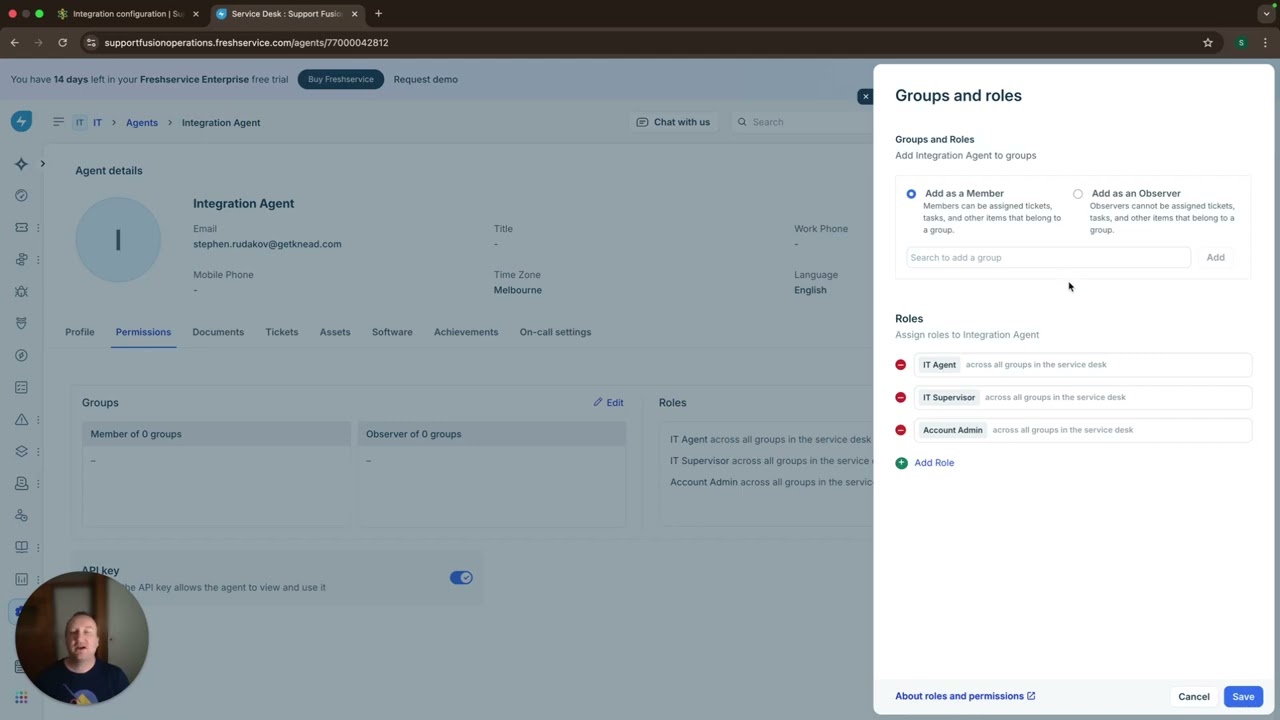The width and height of the screenshot is (1280, 720).
Task: Remove the IT Supervisor role with minus icon
Action: point(901,397)
